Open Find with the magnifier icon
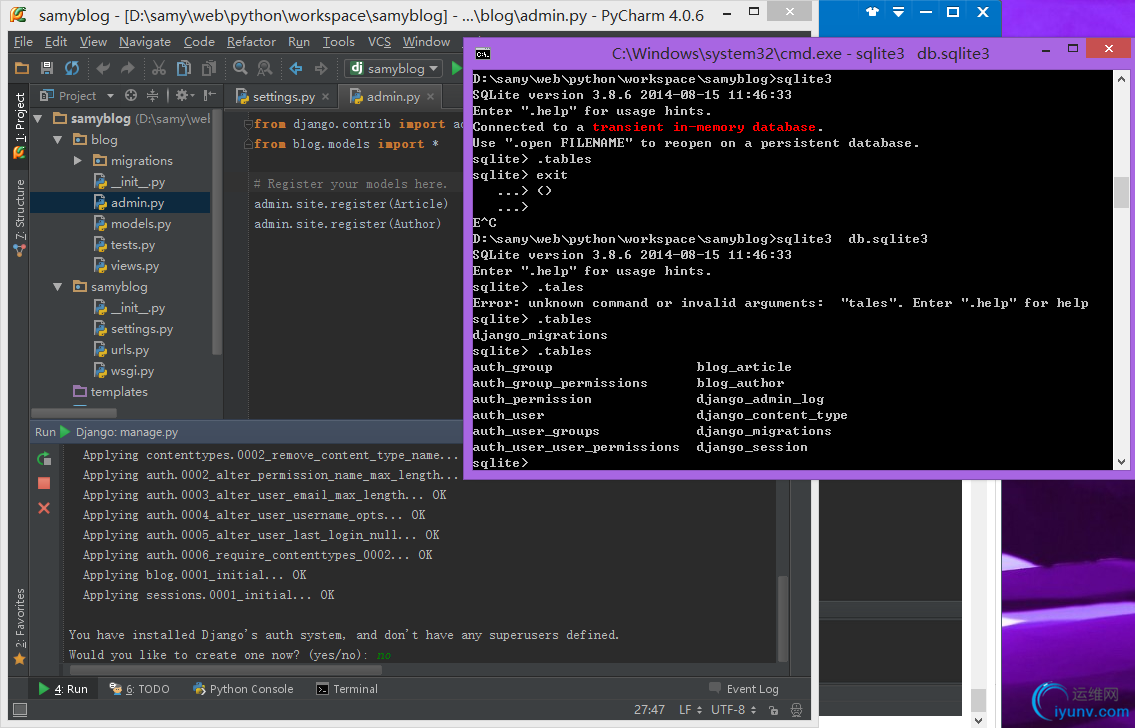 240,69
